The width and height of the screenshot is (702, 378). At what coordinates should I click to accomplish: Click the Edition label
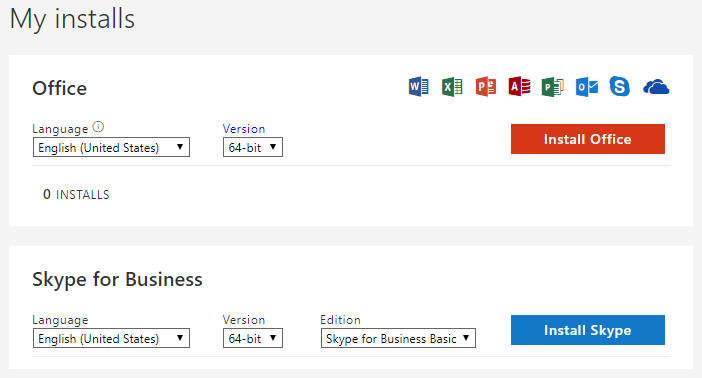click(340, 320)
